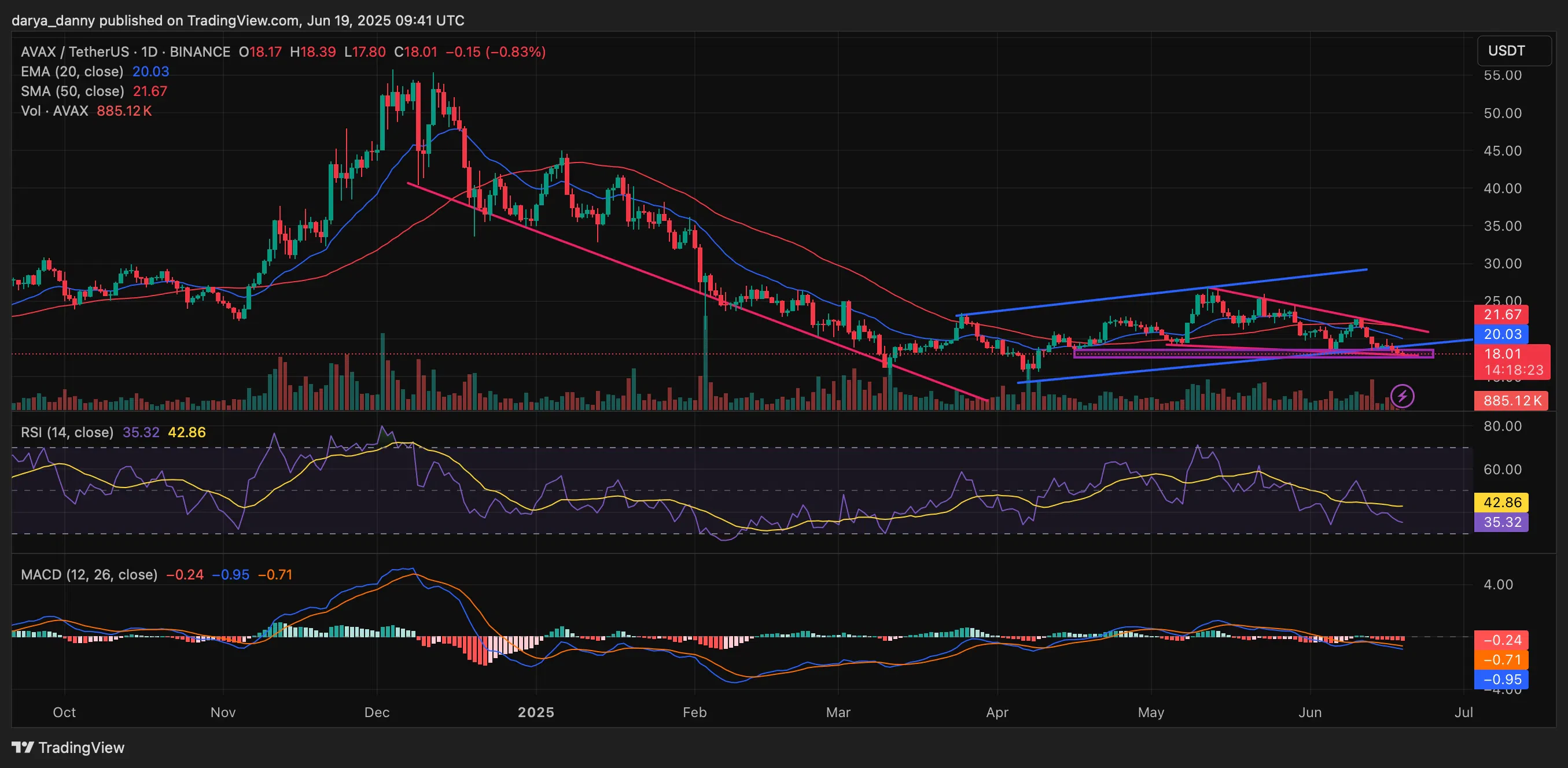Click the 20.03 EMA price tag
The image size is (1568, 768).
click(1501, 334)
